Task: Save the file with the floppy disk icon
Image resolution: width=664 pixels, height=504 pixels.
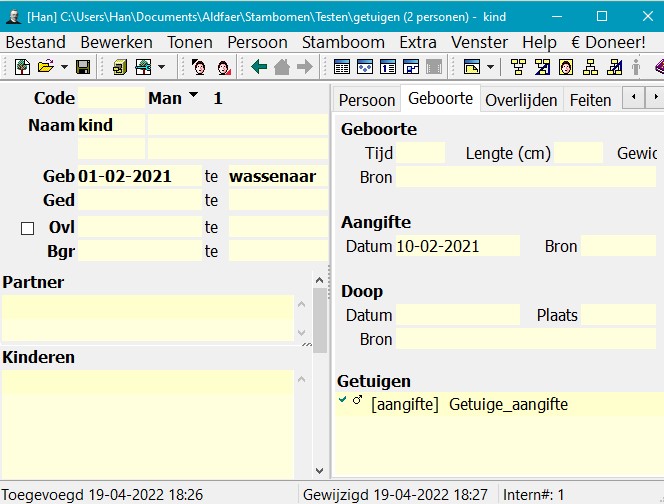Action: click(83, 67)
